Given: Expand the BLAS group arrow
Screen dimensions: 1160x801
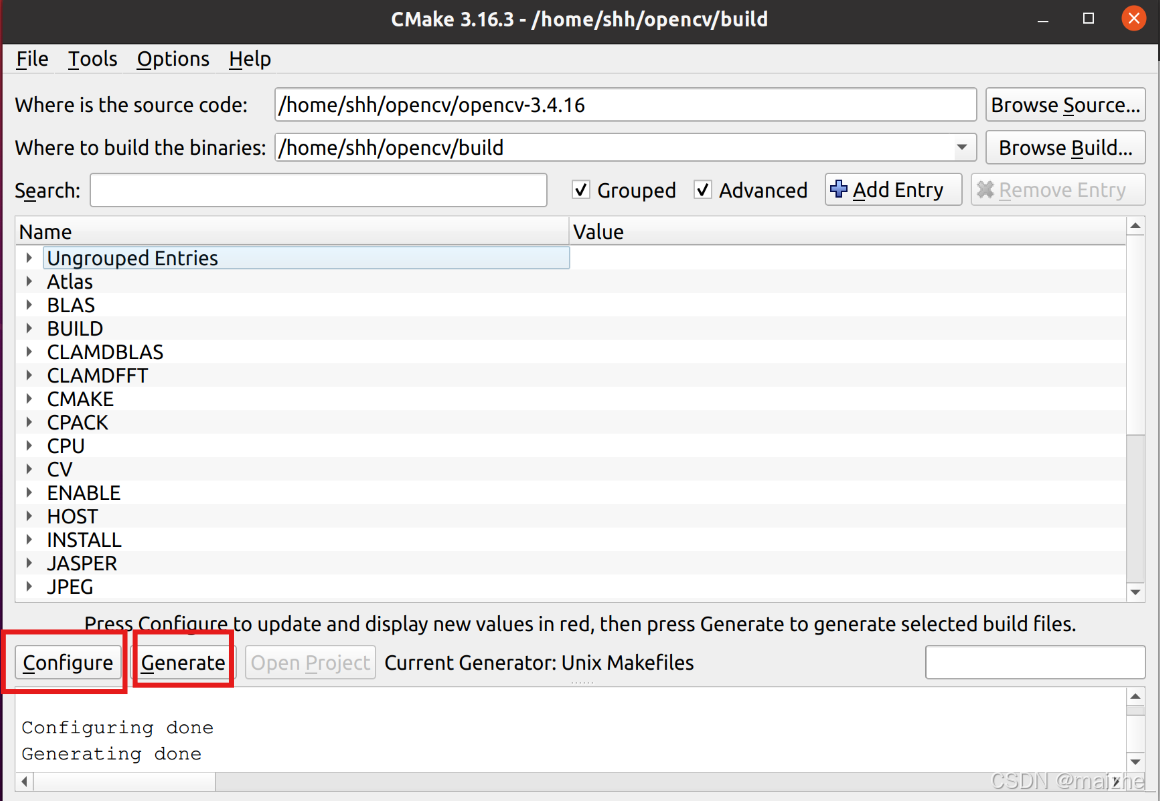Looking at the screenshot, I should coord(29,305).
